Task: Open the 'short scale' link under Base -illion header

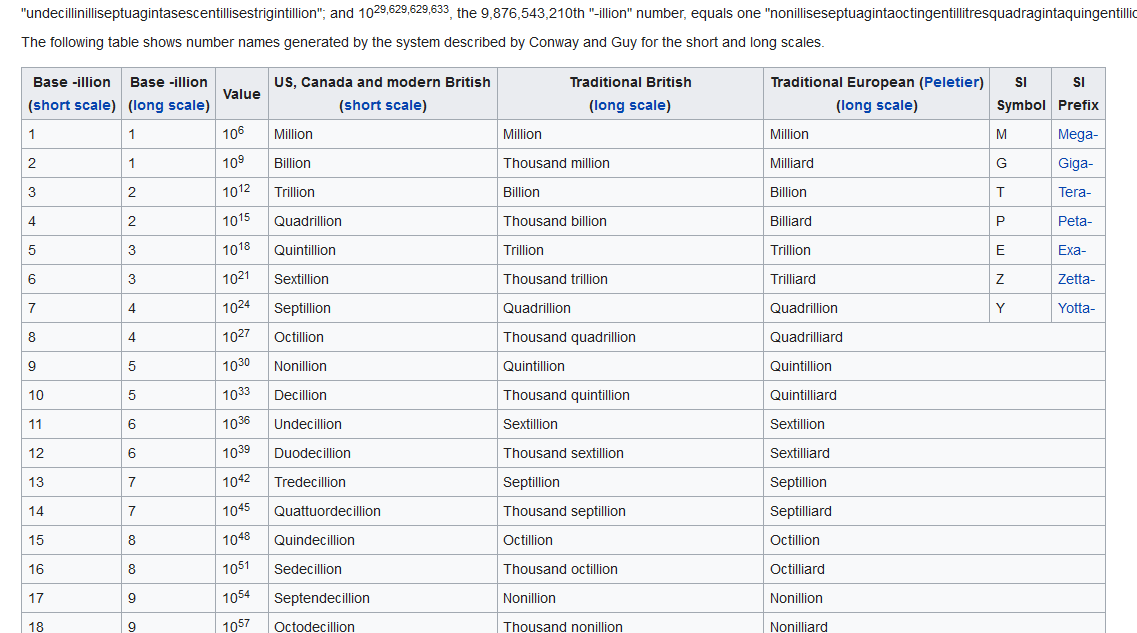Action: [x=72, y=105]
